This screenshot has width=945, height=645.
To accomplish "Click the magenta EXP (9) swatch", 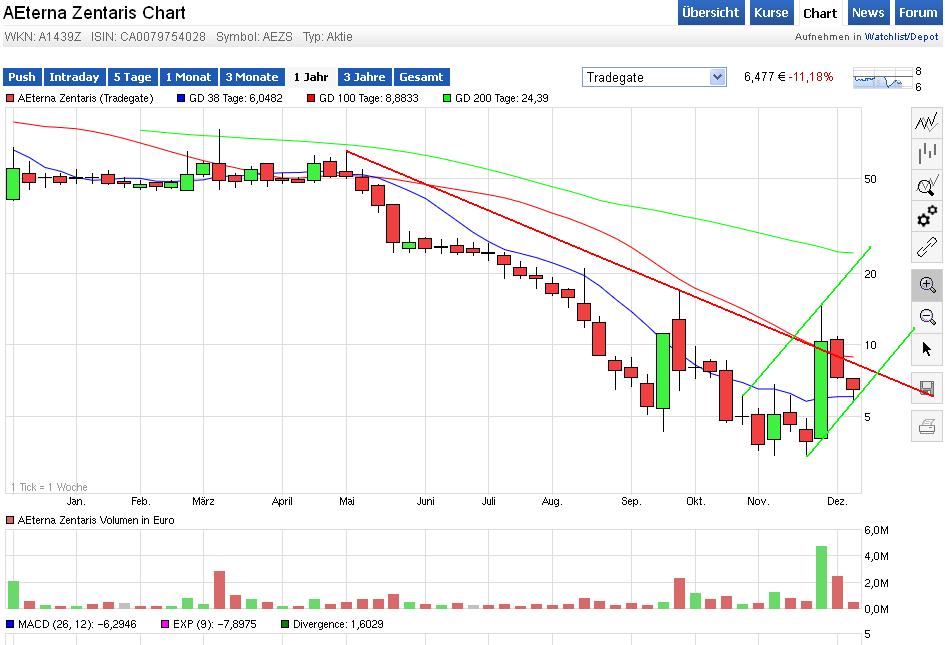I will [x=165, y=624].
